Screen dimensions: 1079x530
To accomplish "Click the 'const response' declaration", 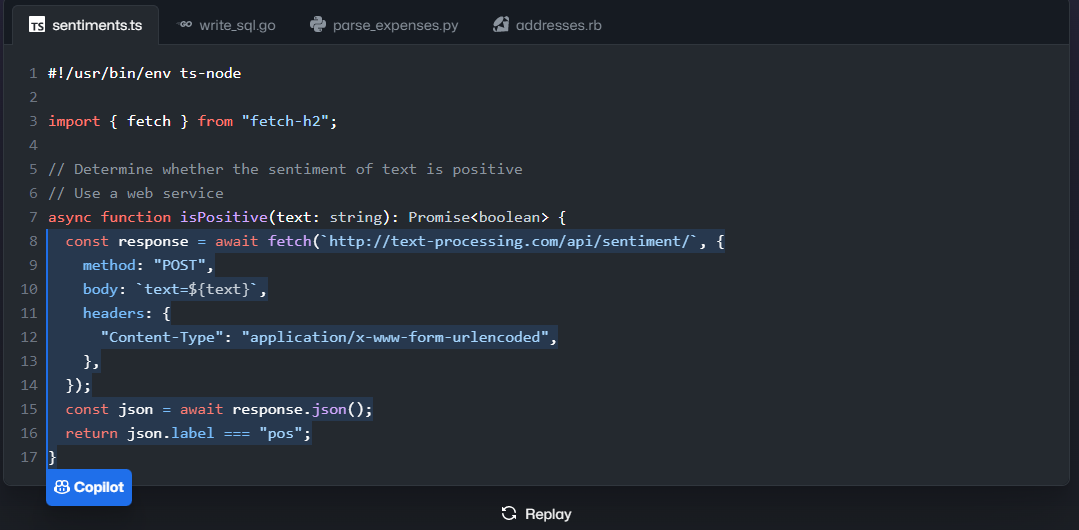I will click(x=127, y=242).
